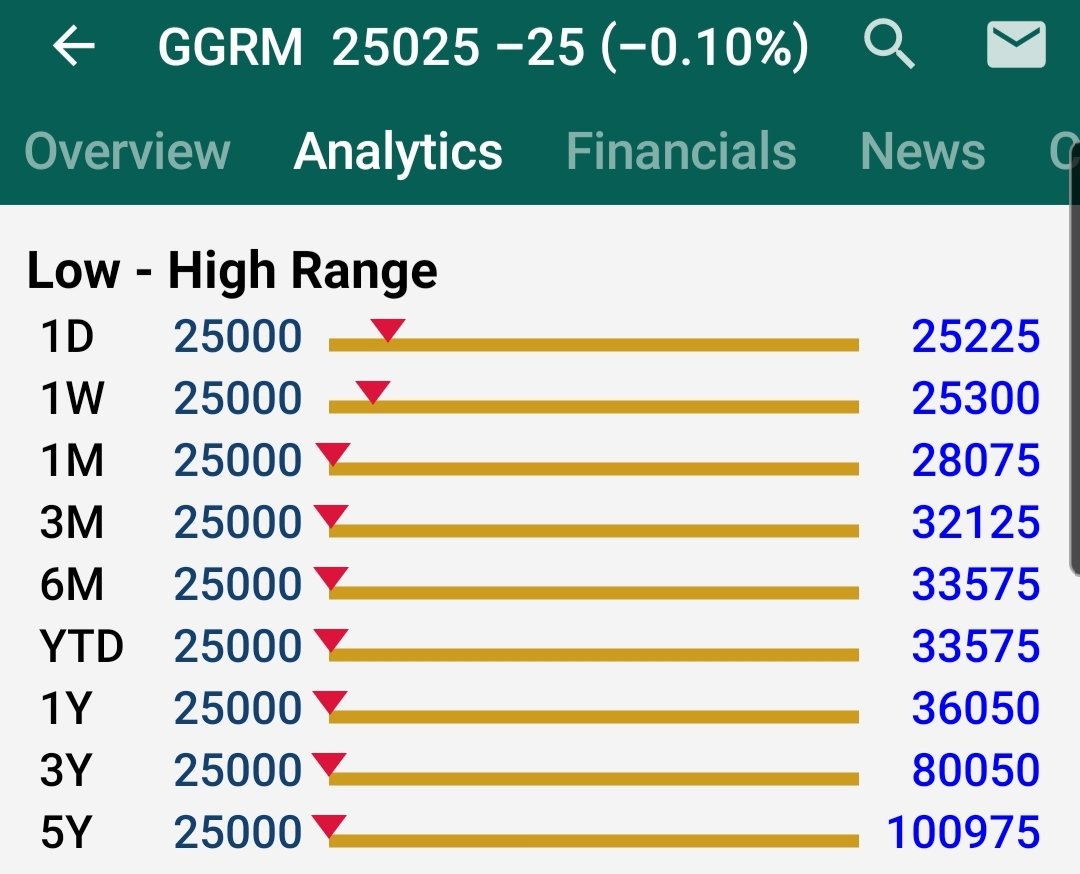Select the YTD high value 33575
1080x874 pixels.
point(975,646)
